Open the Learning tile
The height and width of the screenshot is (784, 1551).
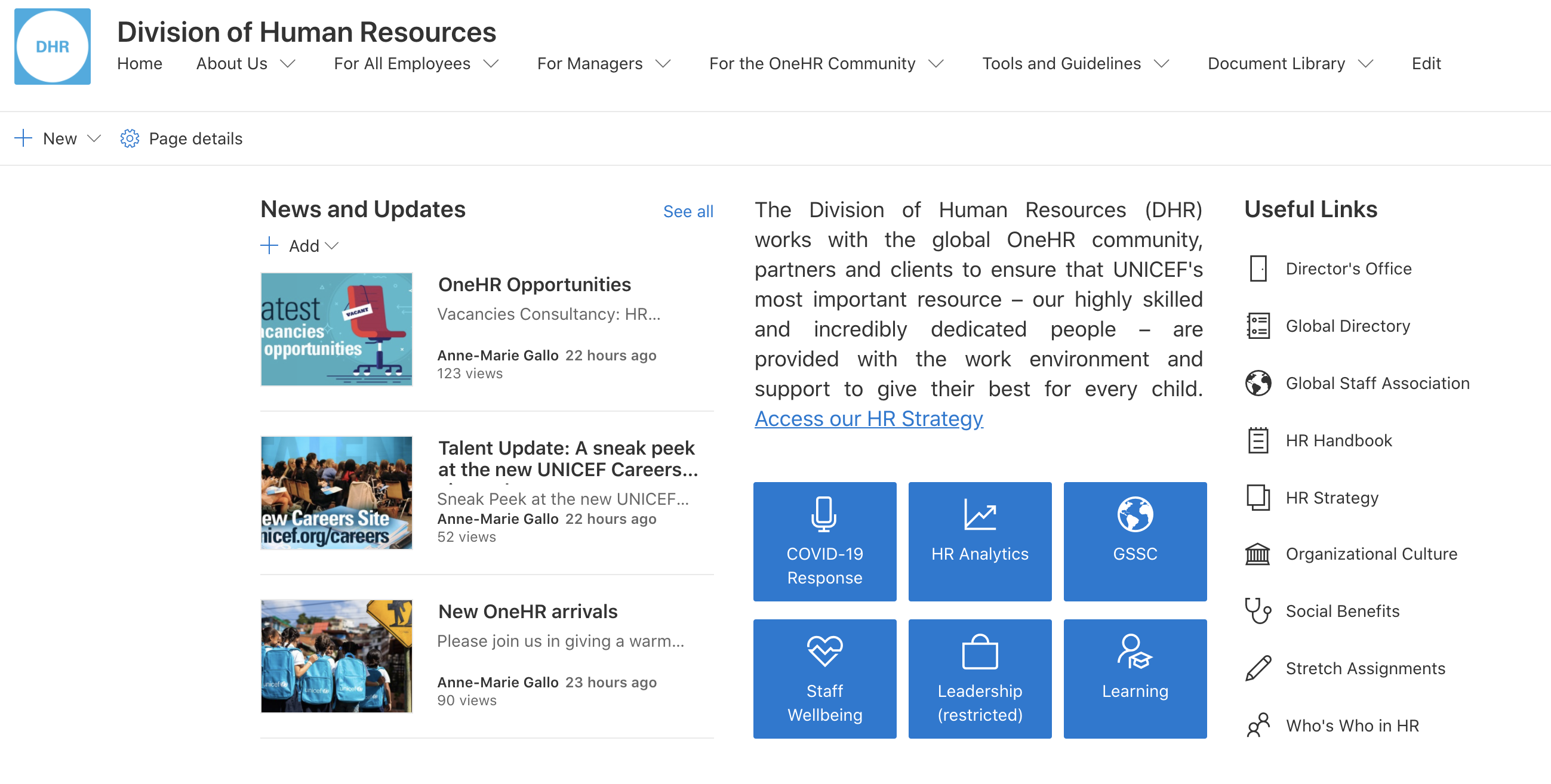coord(1134,678)
